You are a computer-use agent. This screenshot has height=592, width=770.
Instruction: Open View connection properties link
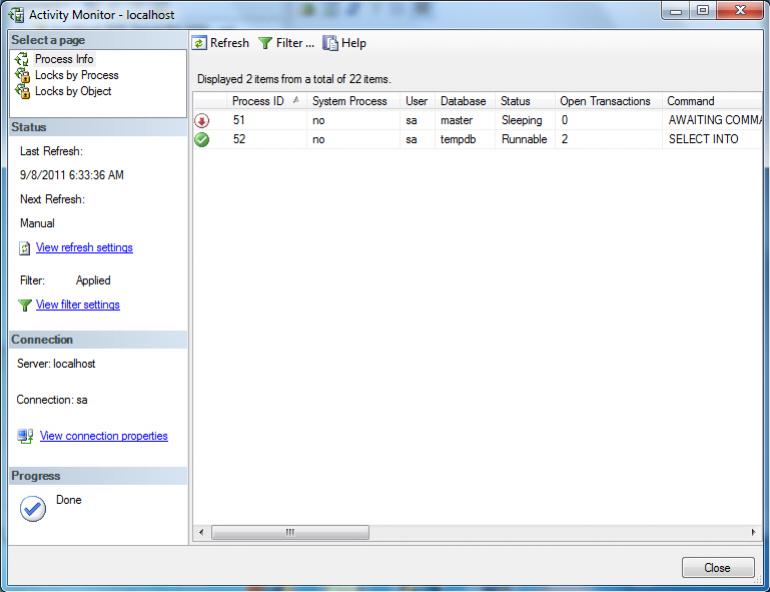(x=104, y=436)
